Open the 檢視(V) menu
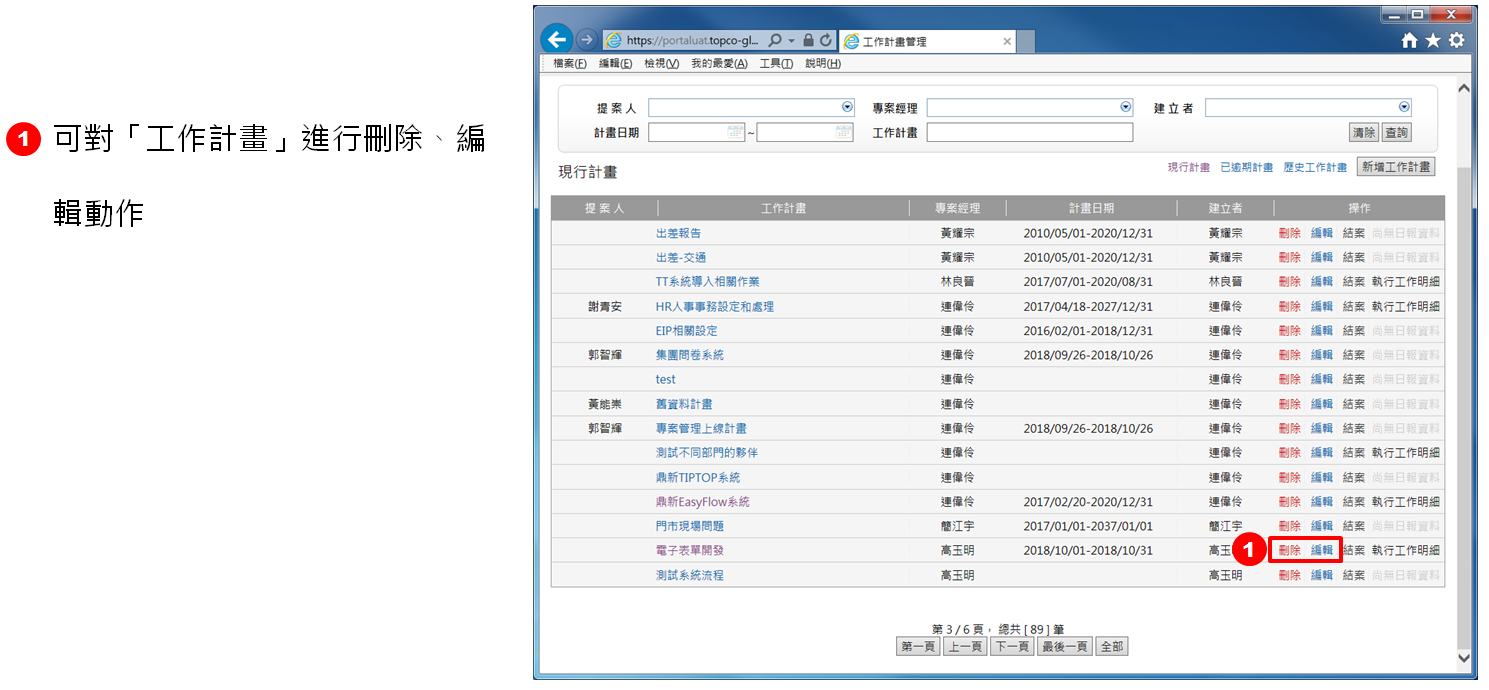 tap(661, 64)
